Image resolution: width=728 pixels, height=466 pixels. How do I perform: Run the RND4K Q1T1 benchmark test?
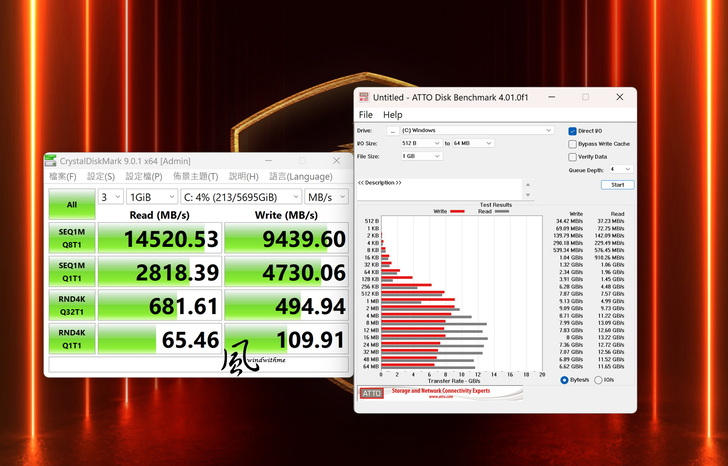point(71,339)
